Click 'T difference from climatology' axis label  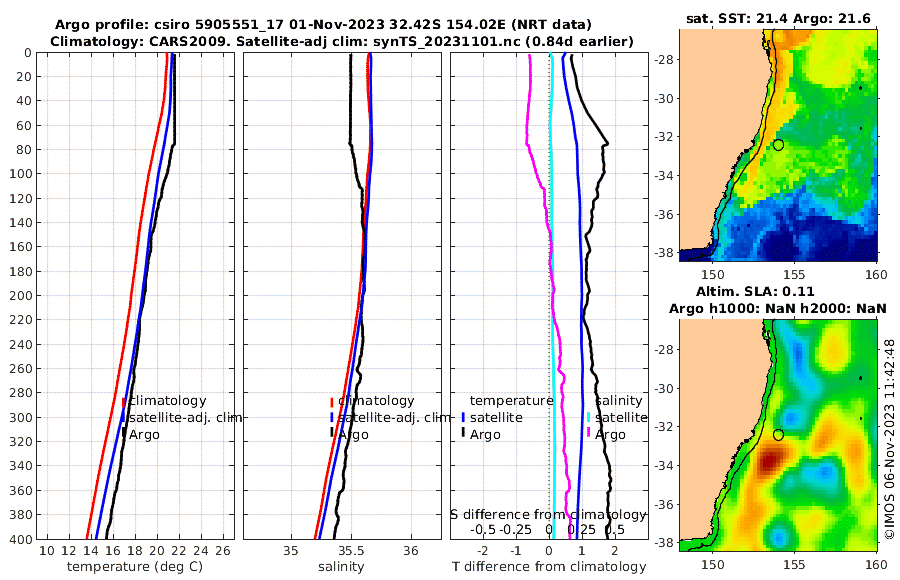point(549,567)
